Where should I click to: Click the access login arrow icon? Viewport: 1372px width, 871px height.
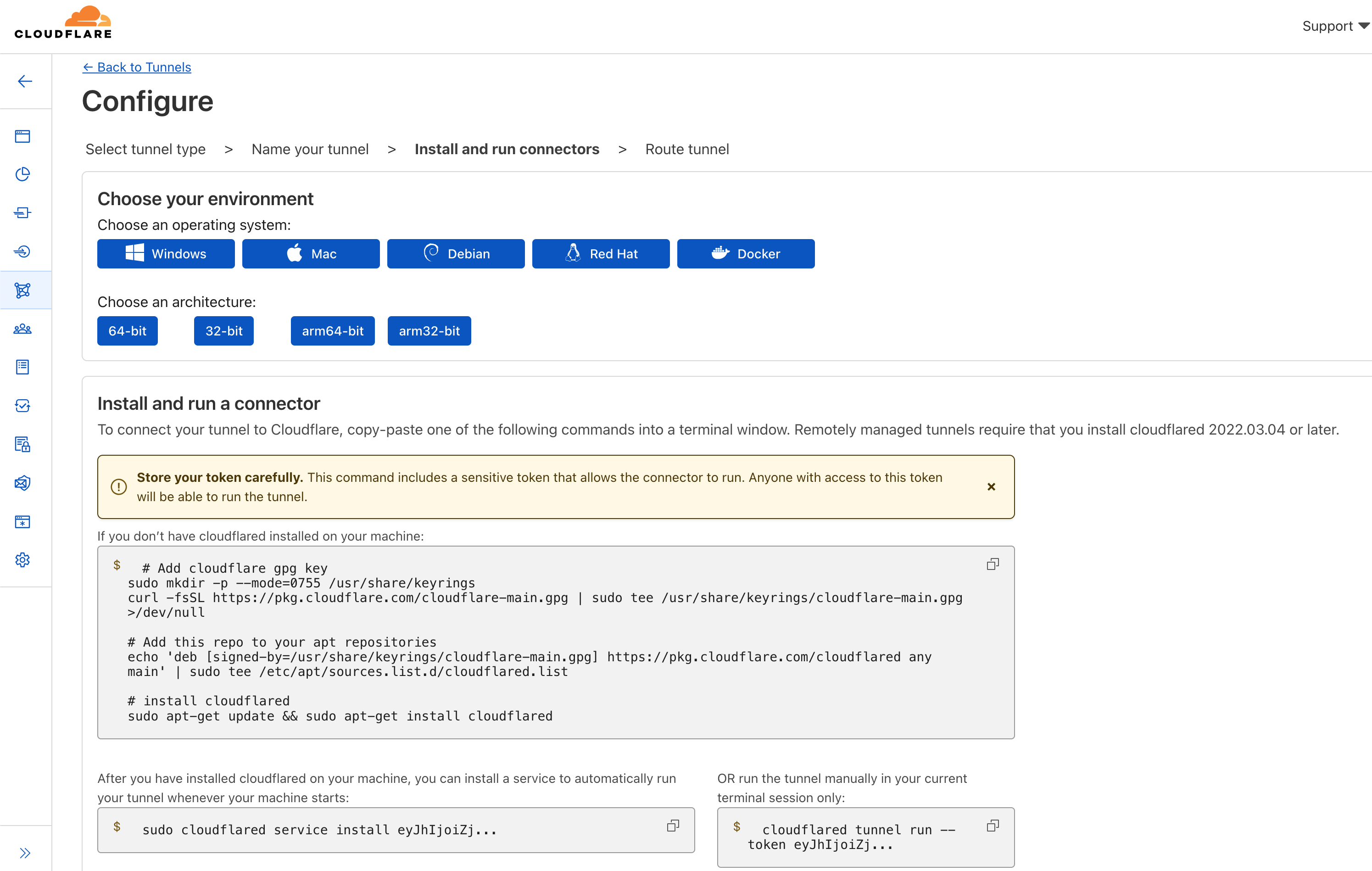[x=23, y=251]
